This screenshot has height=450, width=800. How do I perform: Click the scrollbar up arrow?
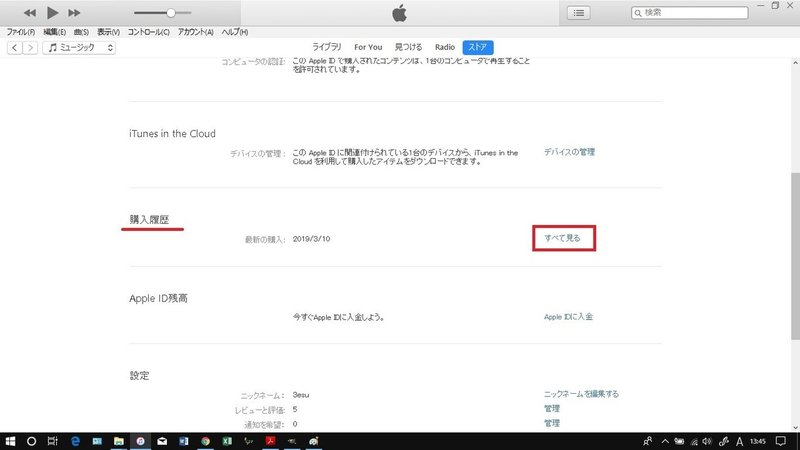(x=795, y=63)
